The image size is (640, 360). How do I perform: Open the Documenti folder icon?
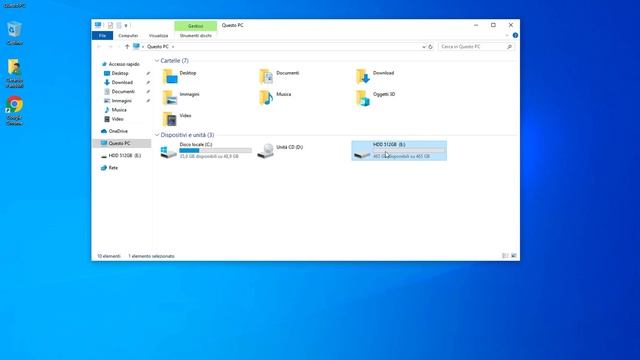coord(266,77)
